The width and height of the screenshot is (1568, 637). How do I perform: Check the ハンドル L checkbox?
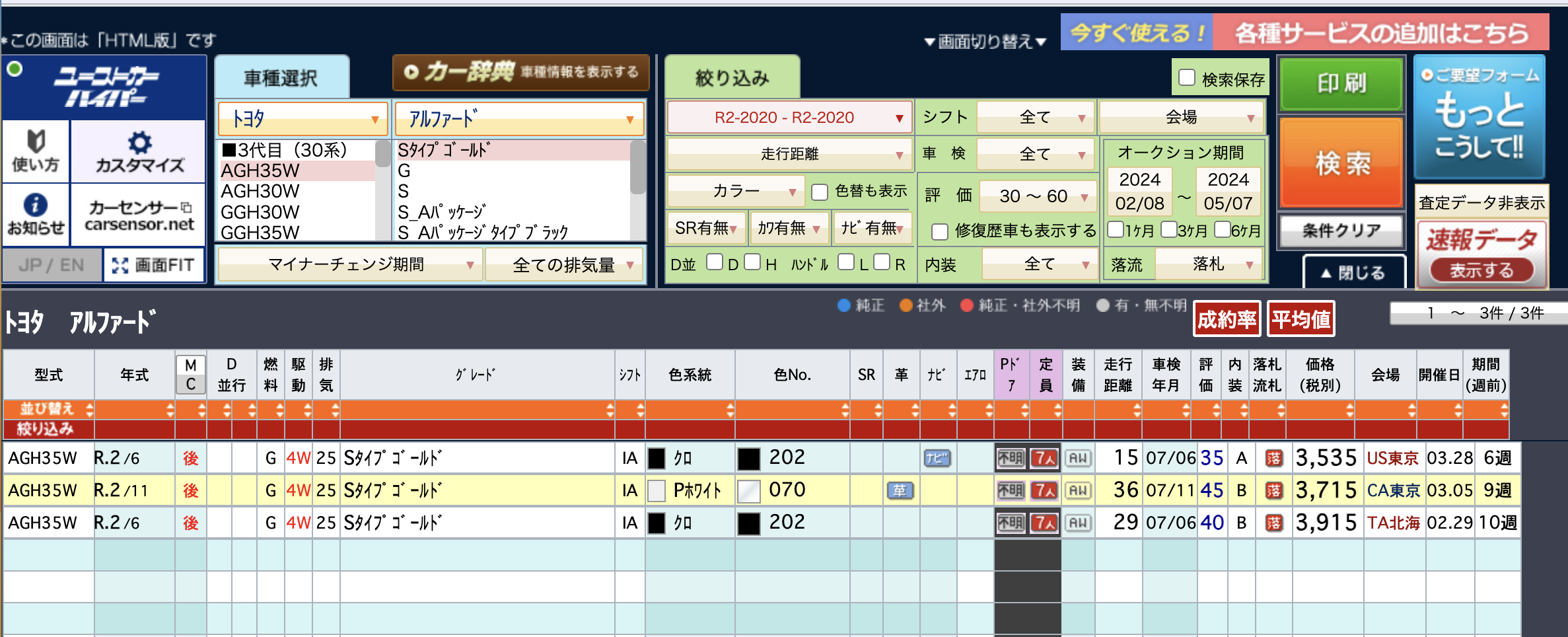[846, 262]
